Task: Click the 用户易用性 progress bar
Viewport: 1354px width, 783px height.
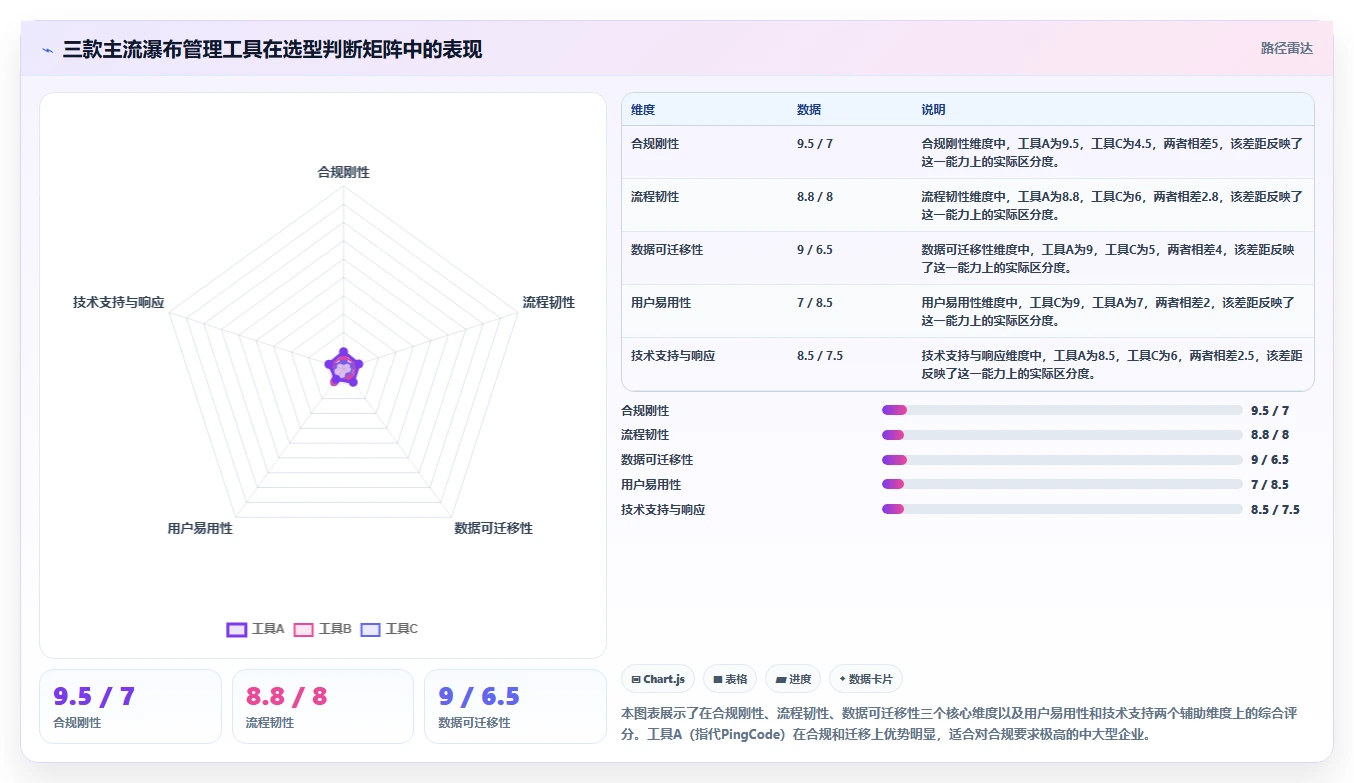Action: (x=1062, y=485)
